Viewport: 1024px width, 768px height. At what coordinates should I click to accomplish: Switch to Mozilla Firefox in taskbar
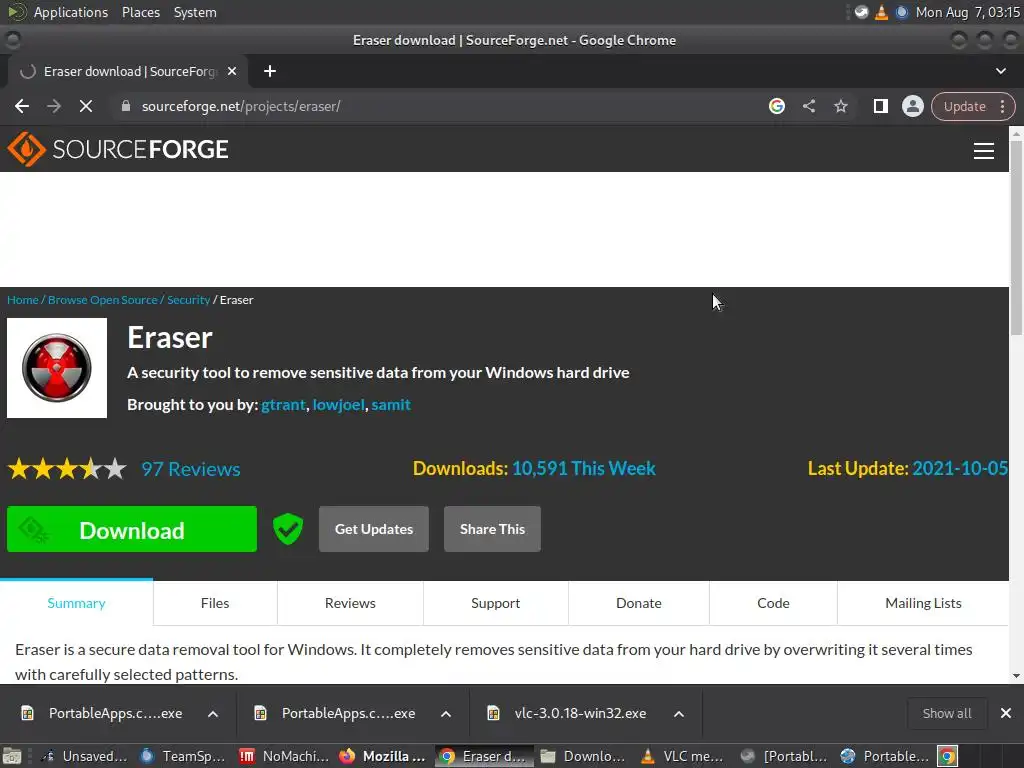pos(383,756)
